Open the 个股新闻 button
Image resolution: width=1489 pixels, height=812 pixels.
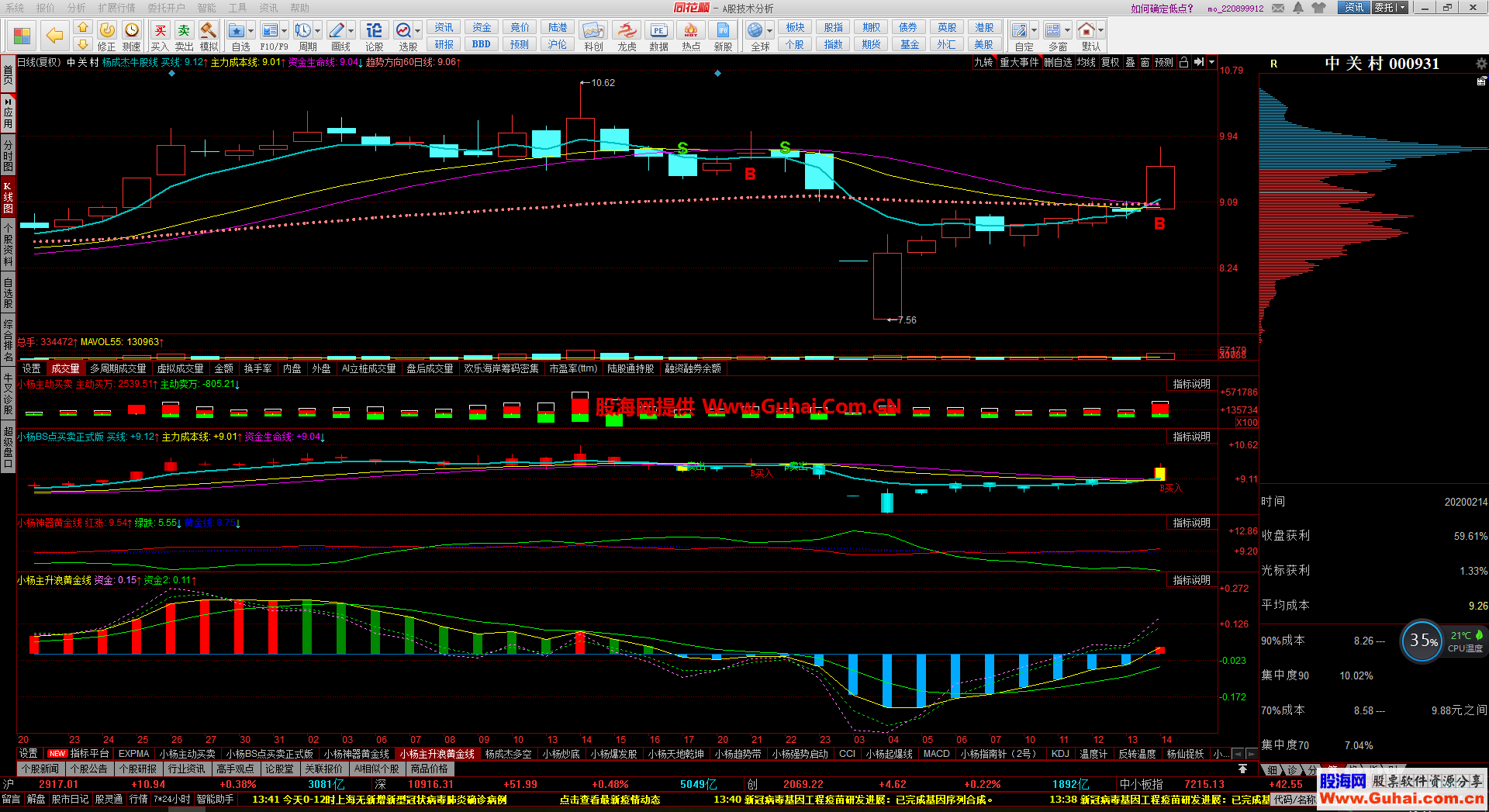pos(40,769)
